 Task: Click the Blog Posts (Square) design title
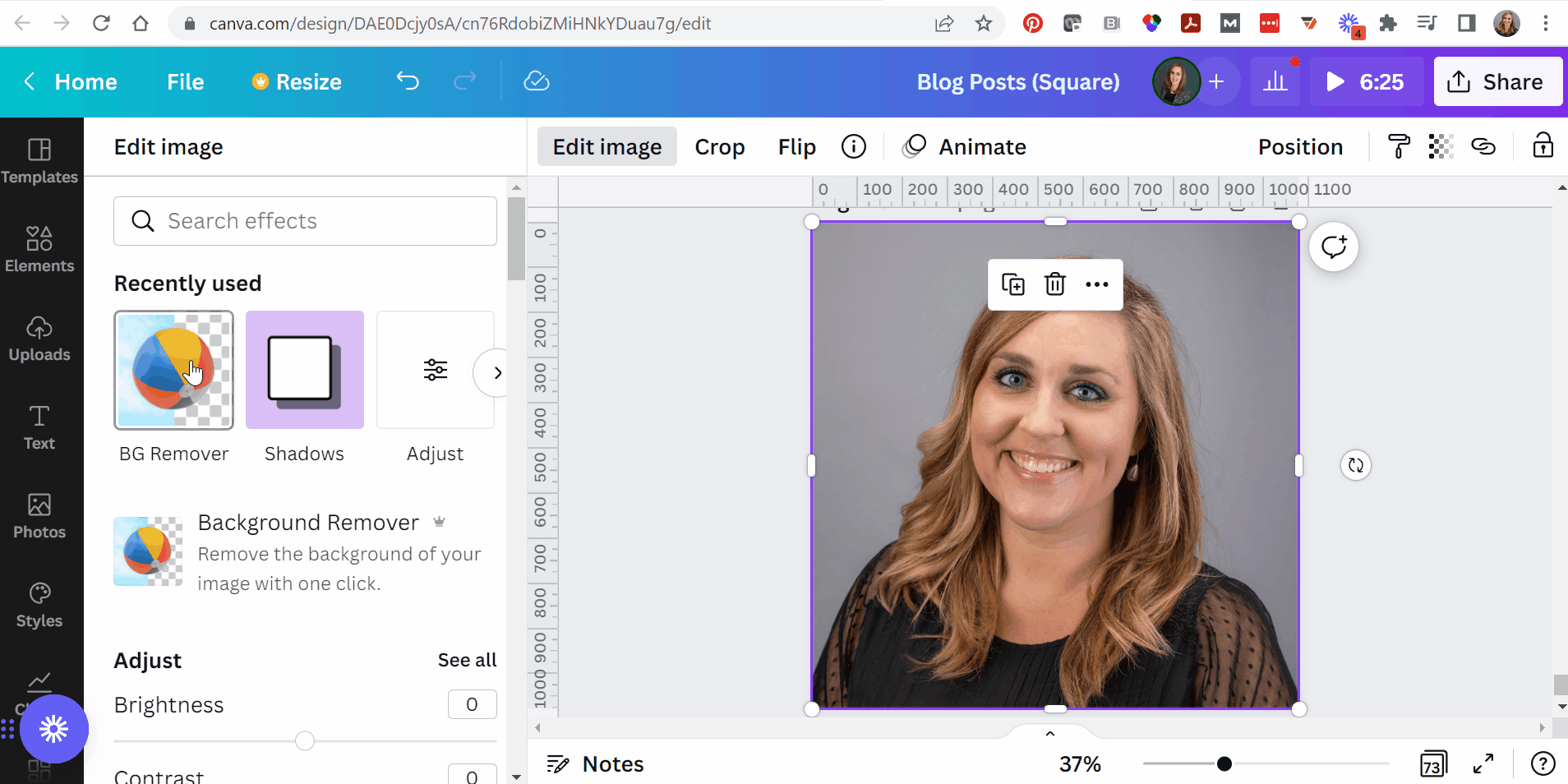coord(1018,81)
